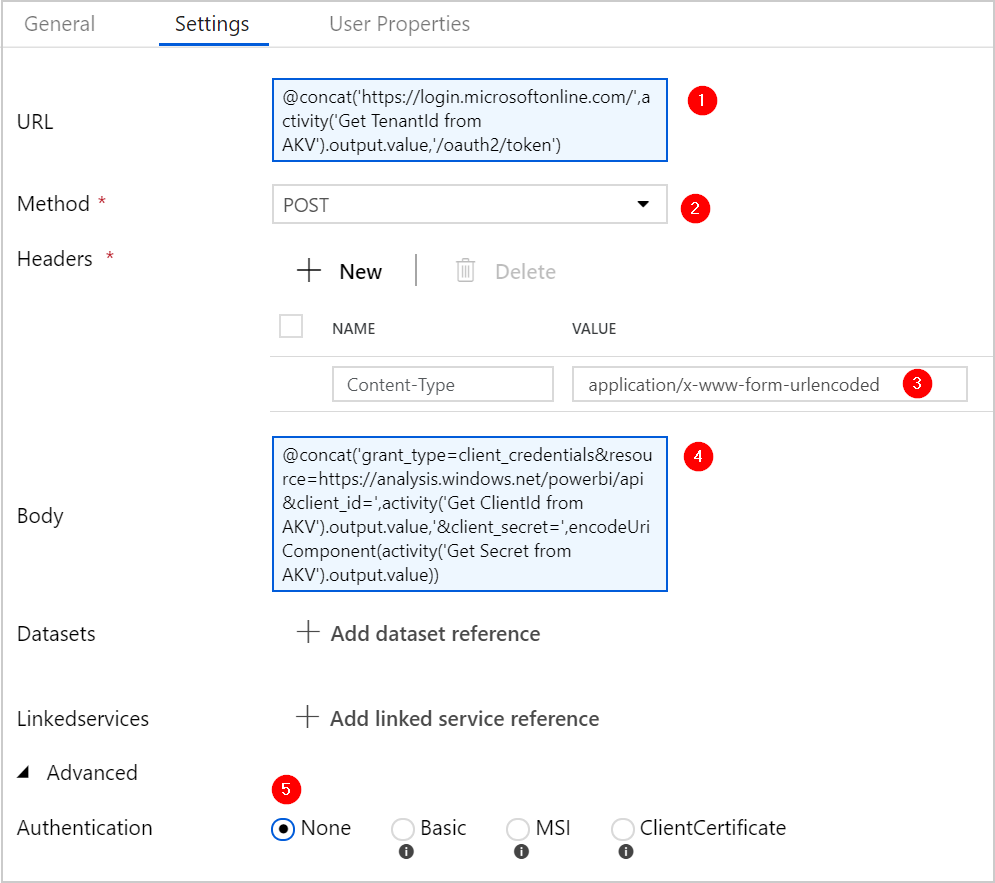Click the Authentication label
Screen dimensions: 995x883
pyautogui.click(x=85, y=828)
